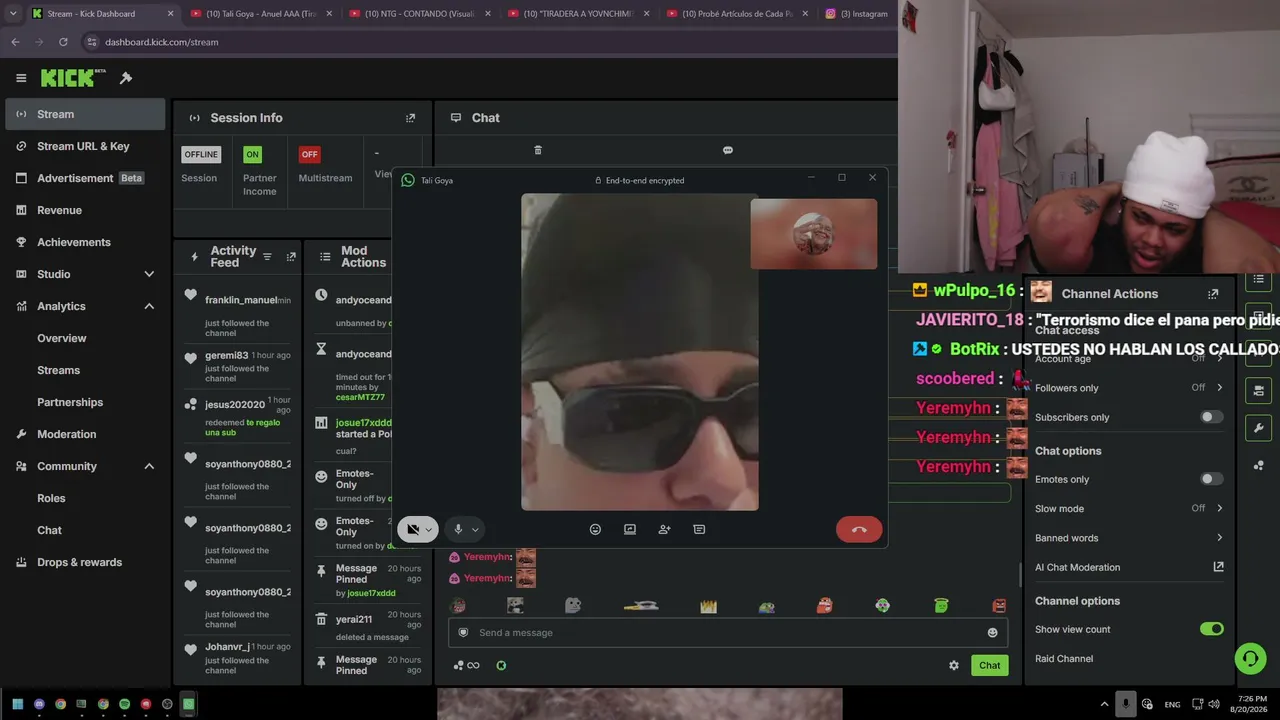Expand the Studio sidebar section
1280x720 pixels.
tap(149, 274)
